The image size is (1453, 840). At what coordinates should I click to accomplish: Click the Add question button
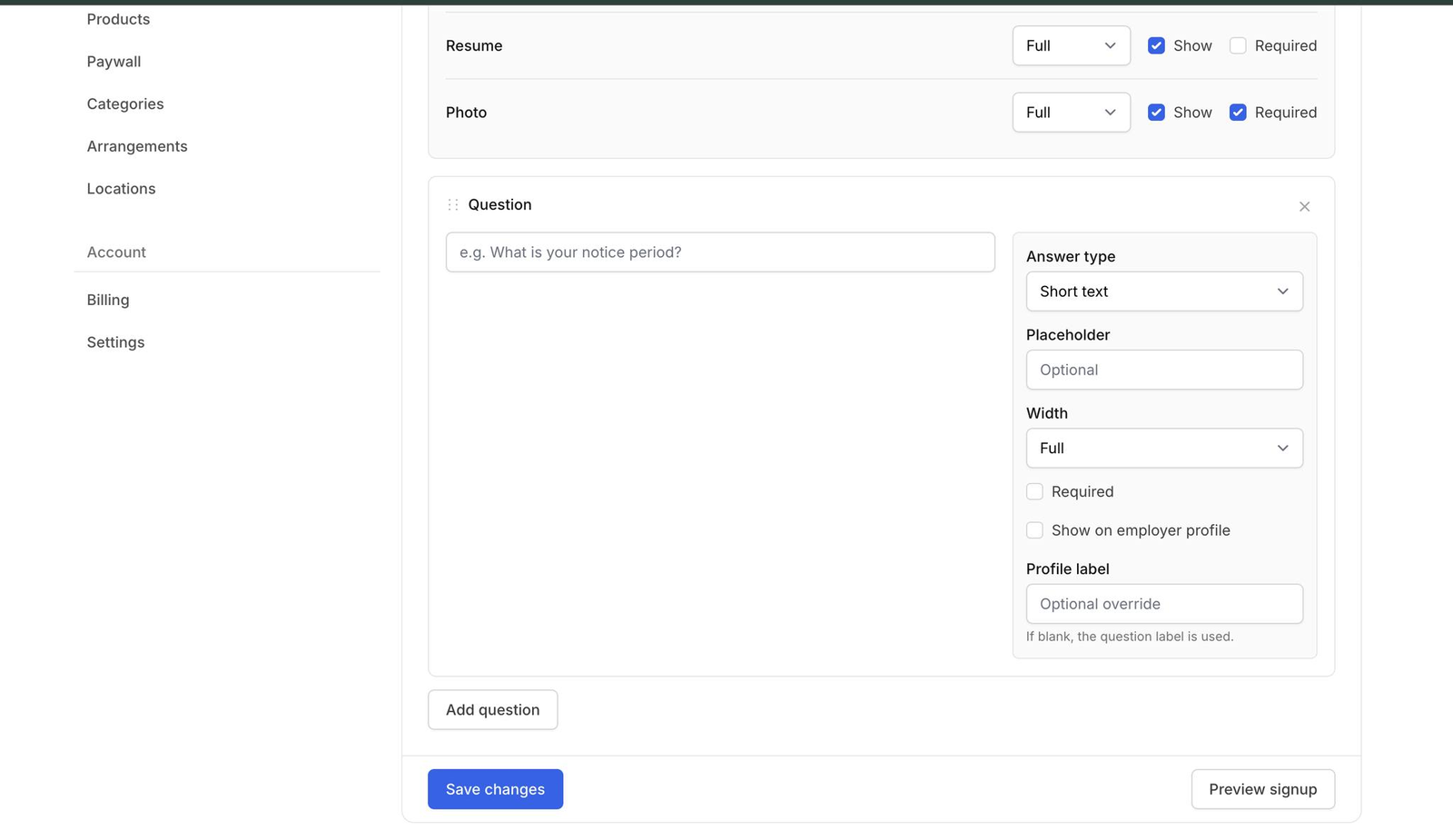(x=492, y=709)
